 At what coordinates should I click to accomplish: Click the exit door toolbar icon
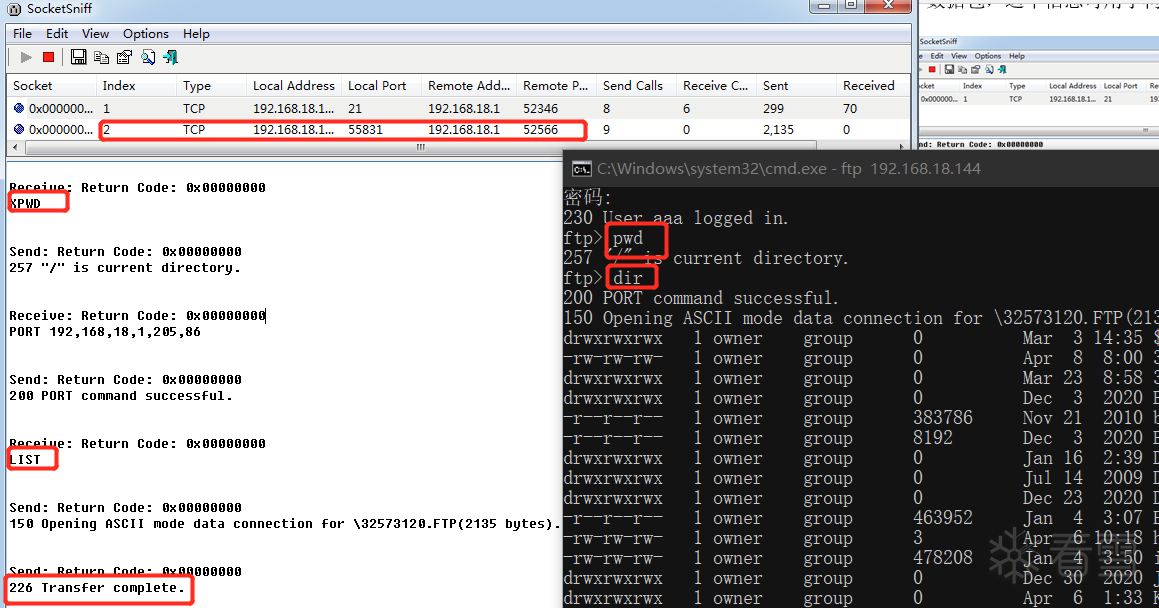171,57
